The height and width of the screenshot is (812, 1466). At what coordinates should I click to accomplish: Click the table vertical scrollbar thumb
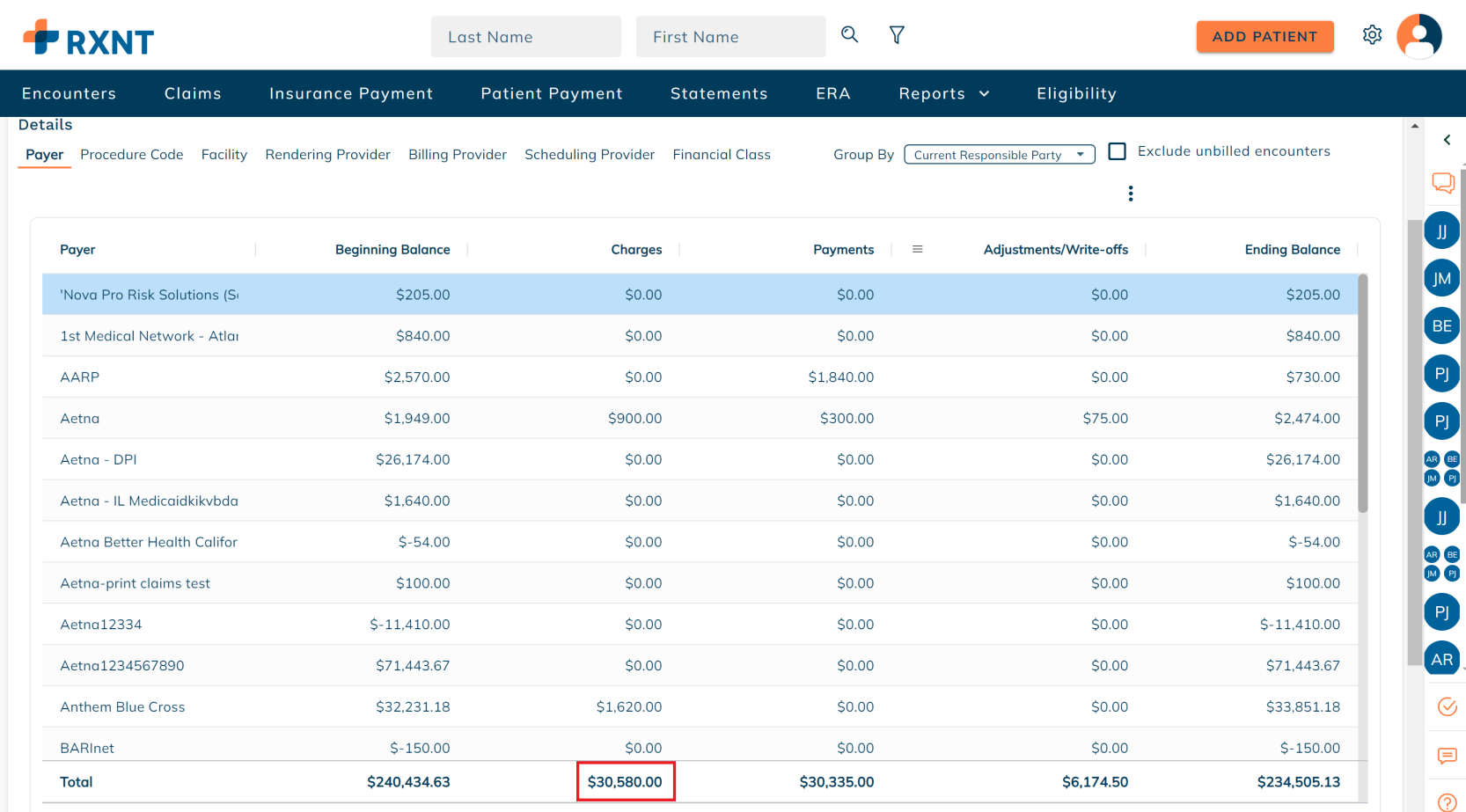point(1362,393)
